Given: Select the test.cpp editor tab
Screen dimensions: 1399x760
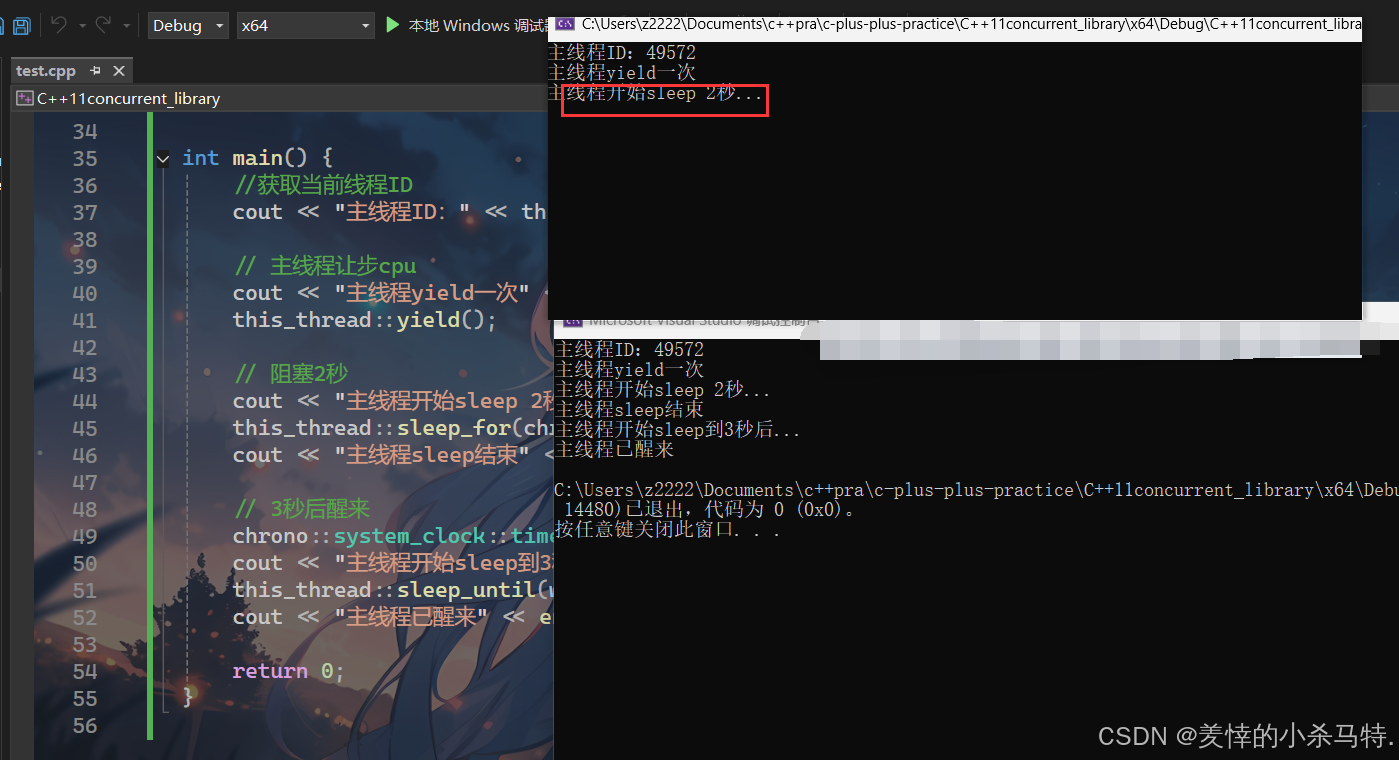Looking at the screenshot, I should click(46, 71).
